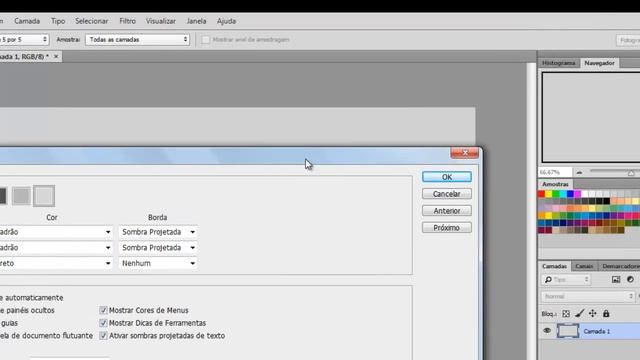Open the Ajuda menu

point(226,21)
